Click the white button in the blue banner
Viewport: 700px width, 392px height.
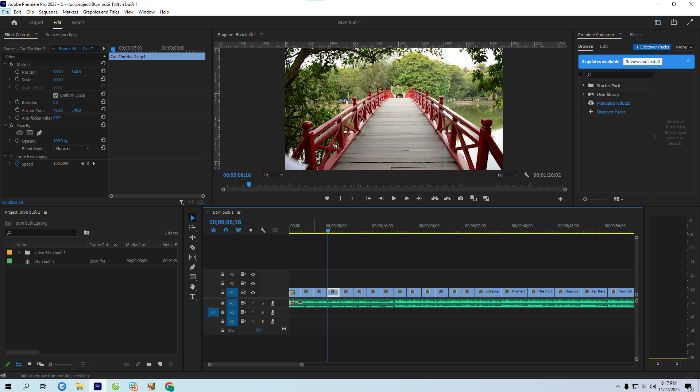[642, 62]
